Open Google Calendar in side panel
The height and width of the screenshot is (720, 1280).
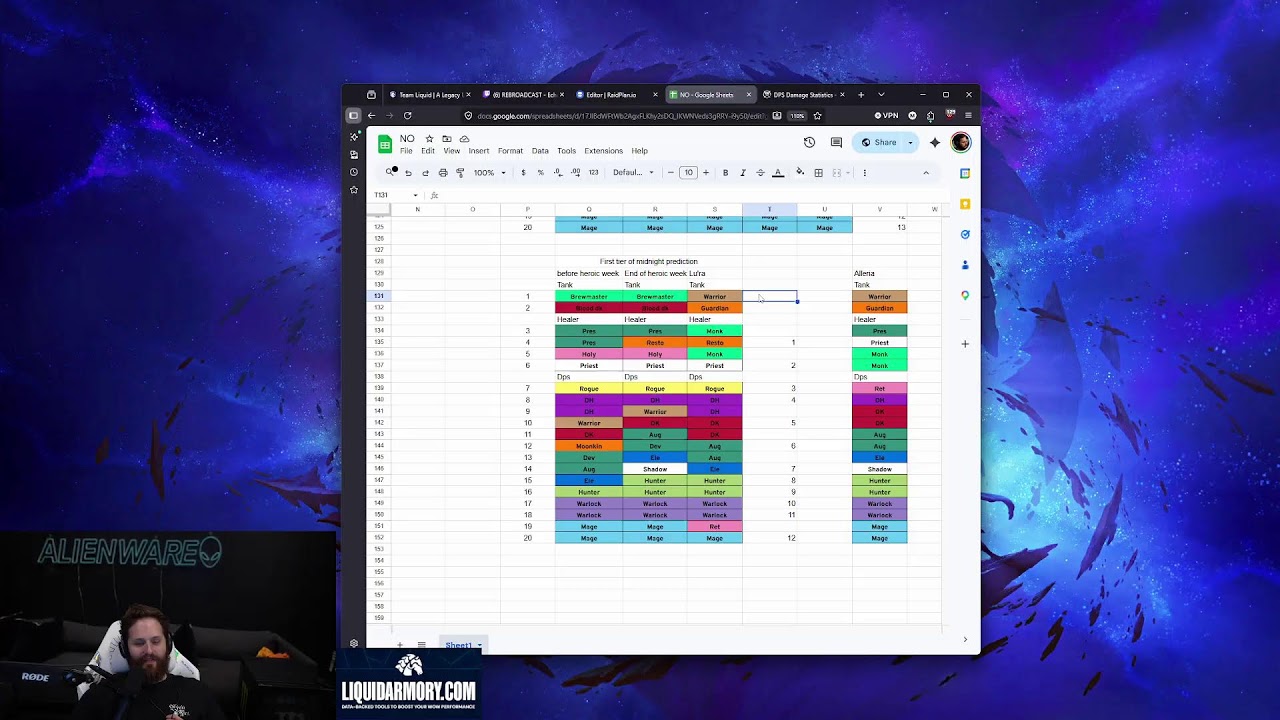pos(965,173)
